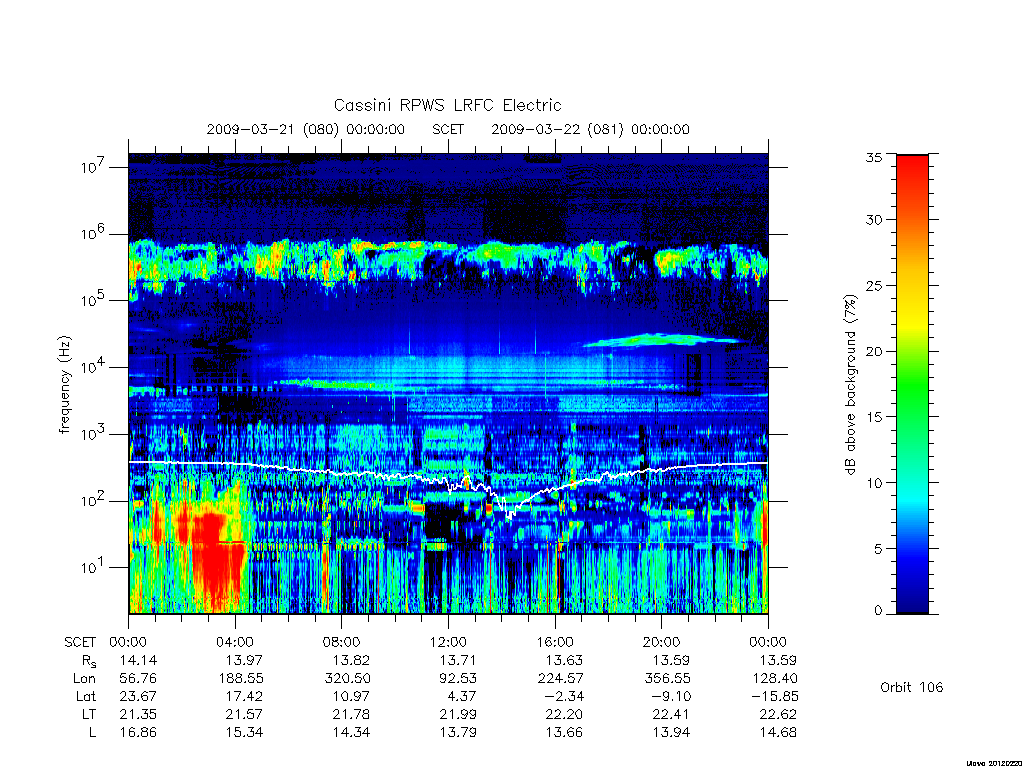The image size is (1024, 768).
Task: Click the '12:00' time tick label
Action: pos(448,642)
